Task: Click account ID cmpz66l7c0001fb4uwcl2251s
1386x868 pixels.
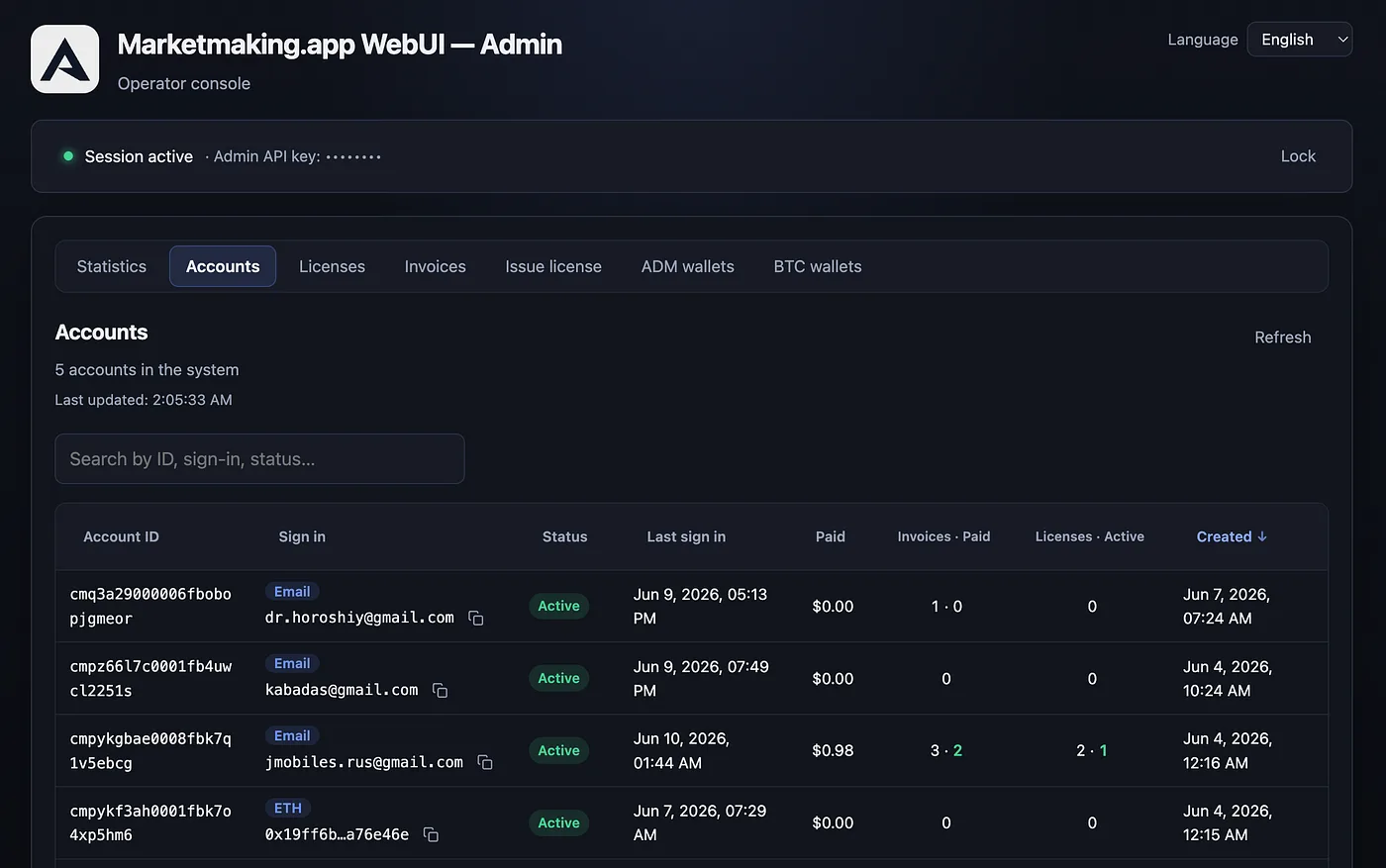Action: coord(150,678)
